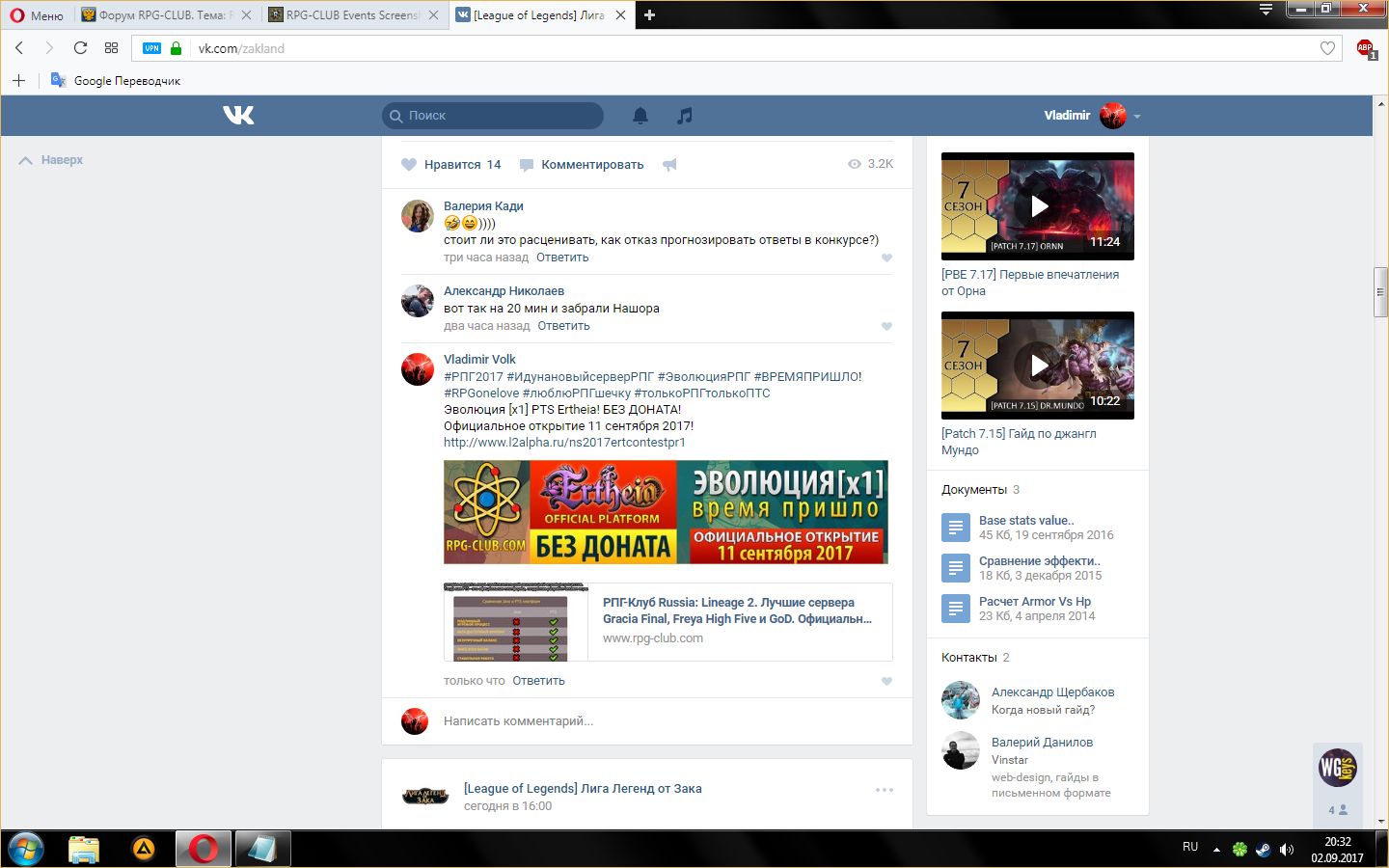Like the post with 14 likes
Screen dimensions: 1389x868
pyautogui.click(x=451, y=165)
